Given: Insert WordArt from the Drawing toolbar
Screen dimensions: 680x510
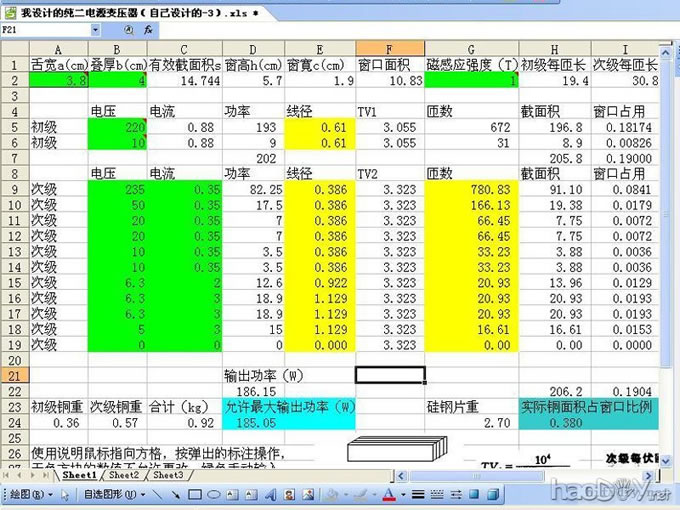Looking at the screenshot, I should [270, 495].
